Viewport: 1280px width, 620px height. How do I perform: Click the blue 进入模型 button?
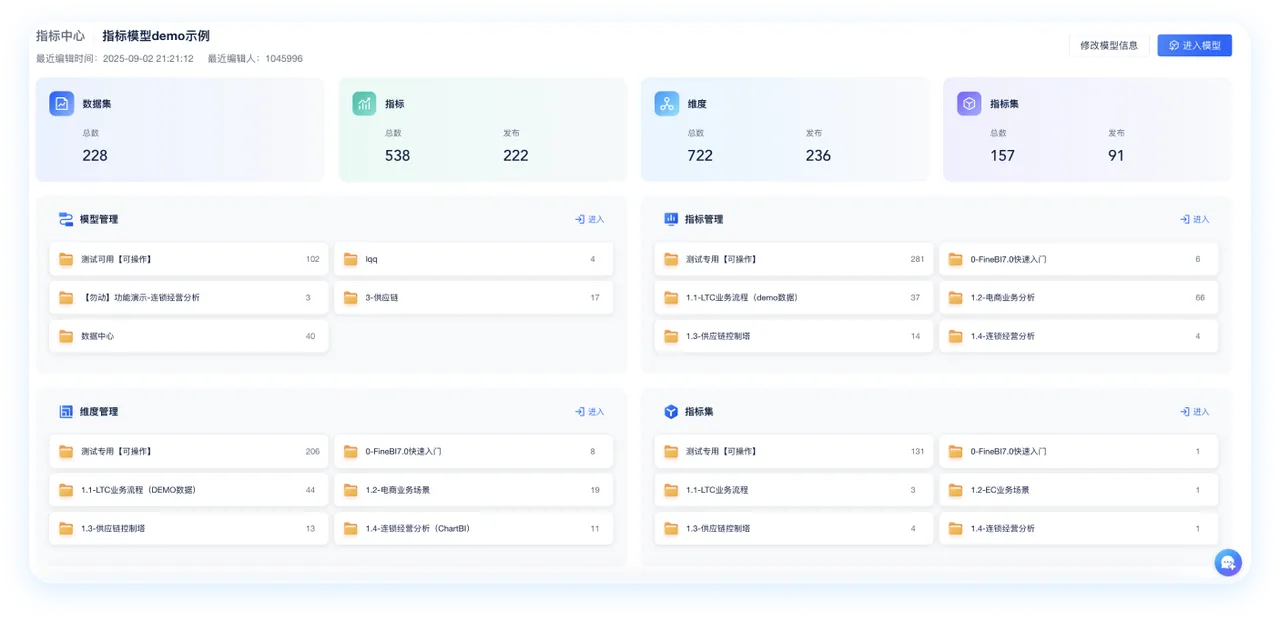click(x=1195, y=45)
